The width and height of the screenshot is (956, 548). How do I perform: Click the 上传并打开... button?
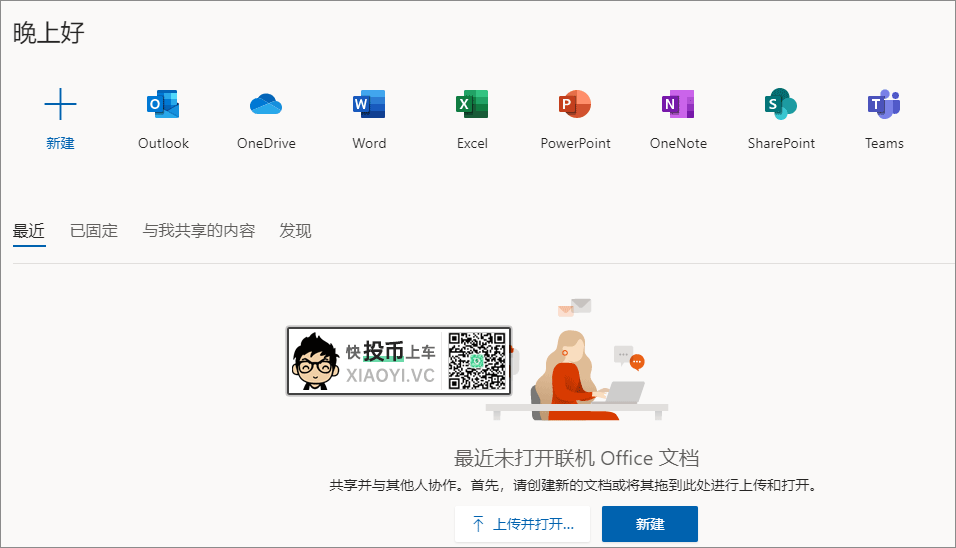click(x=523, y=524)
